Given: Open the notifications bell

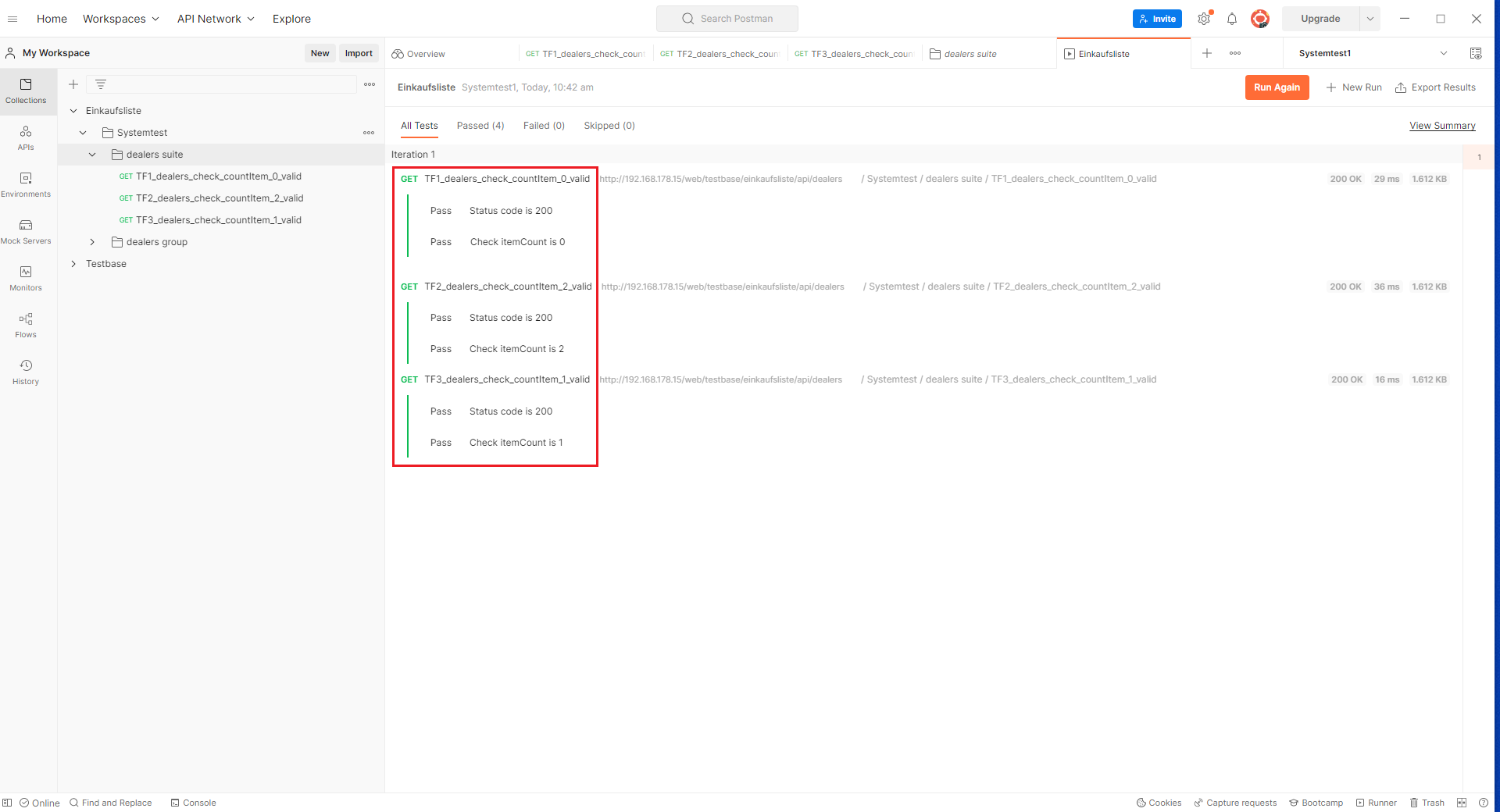Looking at the screenshot, I should (x=1232, y=19).
